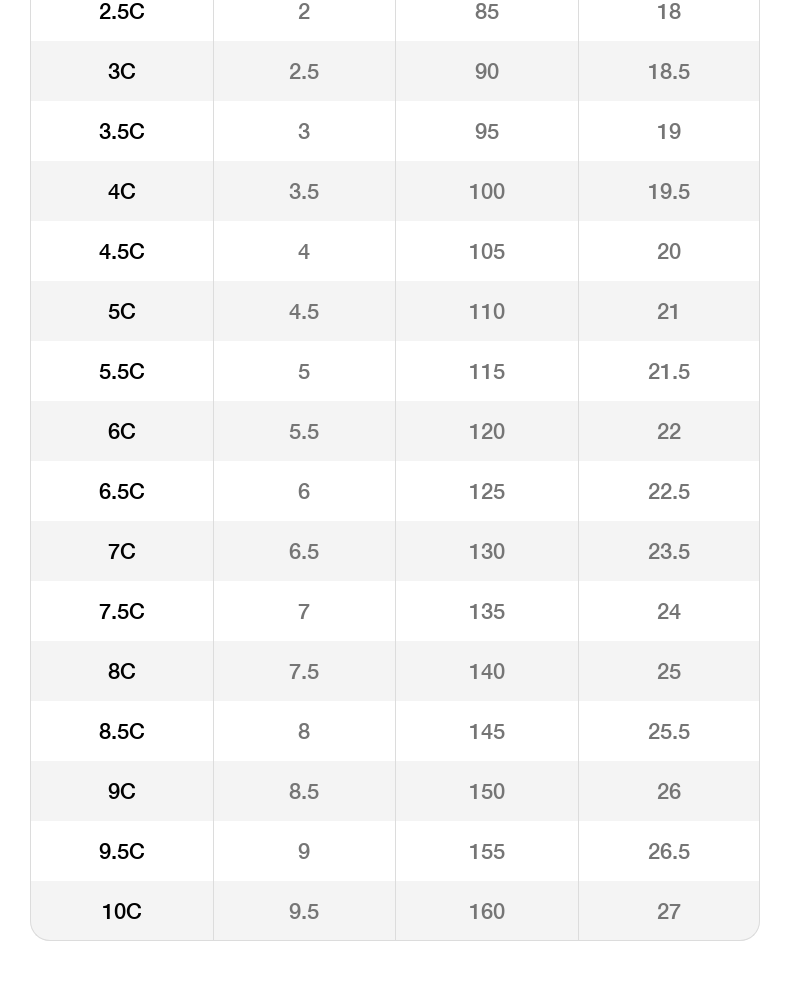Image resolution: width=790 pixels, height=1001 pixels.
Task: Select the 3.5 value in 4C row
Action: (x=304, y=192)
